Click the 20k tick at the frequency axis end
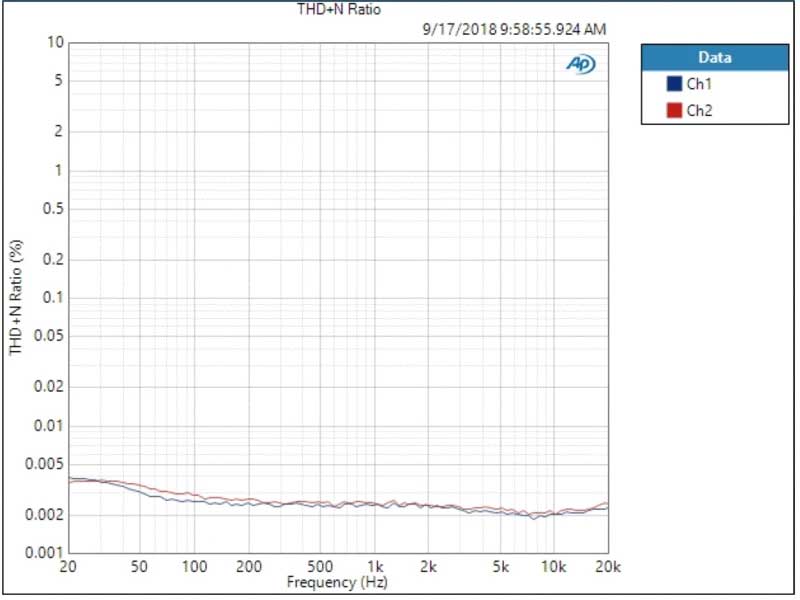800x600 pixels. [x=607, y=567]
